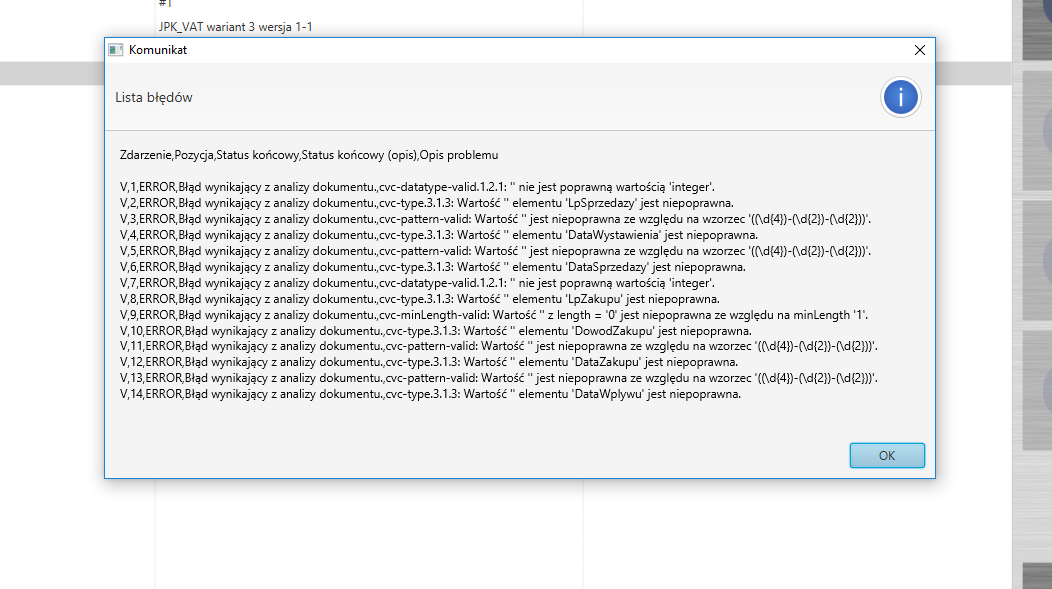Click the blue information icon
Viewport: 1052px width, 589px height.
[900, 97]
